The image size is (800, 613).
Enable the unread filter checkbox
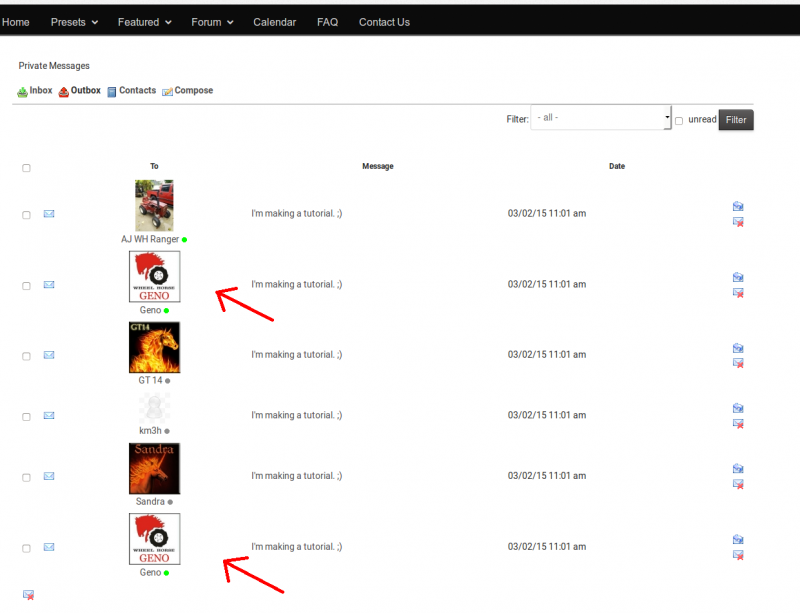tap(679, 121)
